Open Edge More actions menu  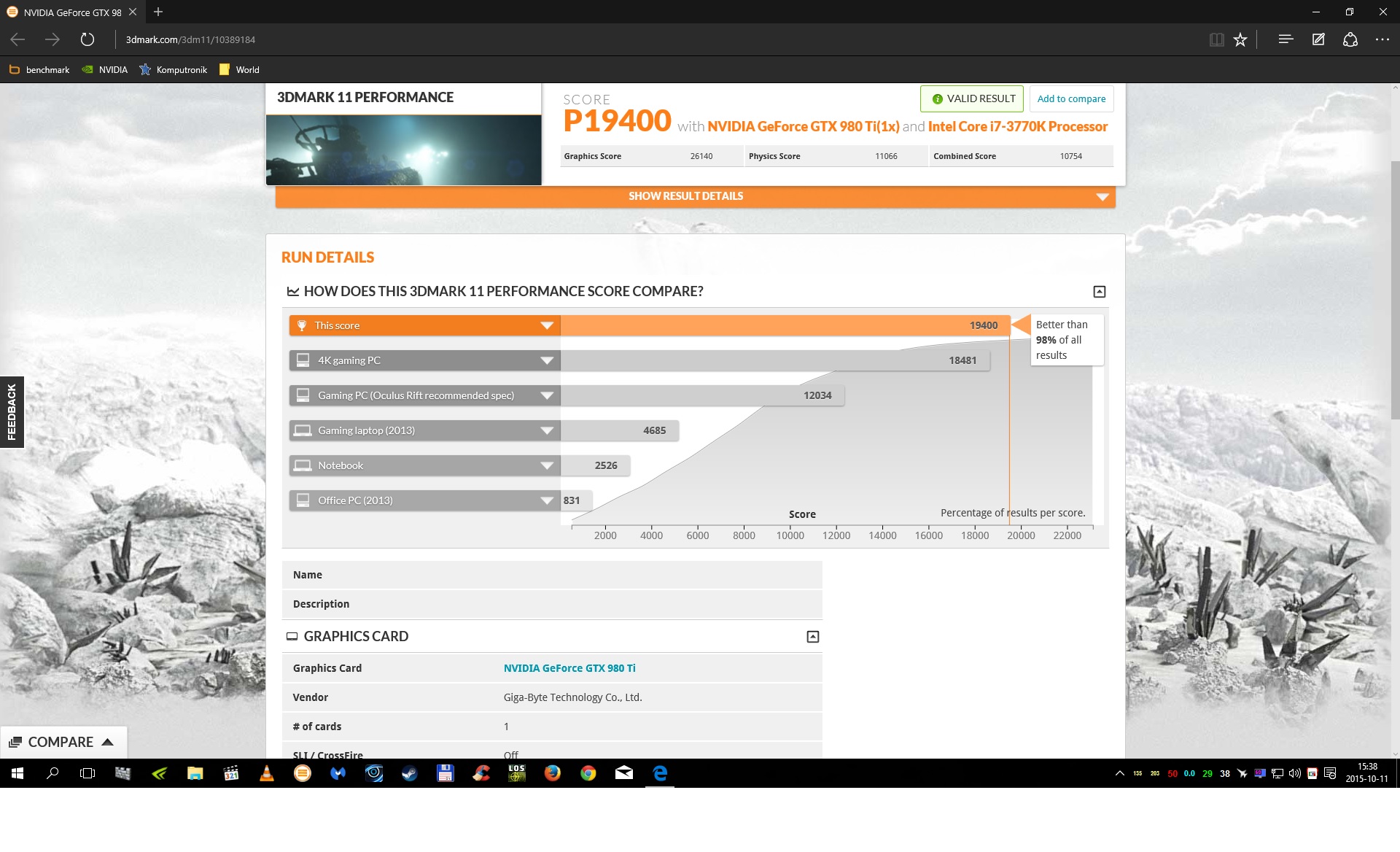[x=1382, y=39]
